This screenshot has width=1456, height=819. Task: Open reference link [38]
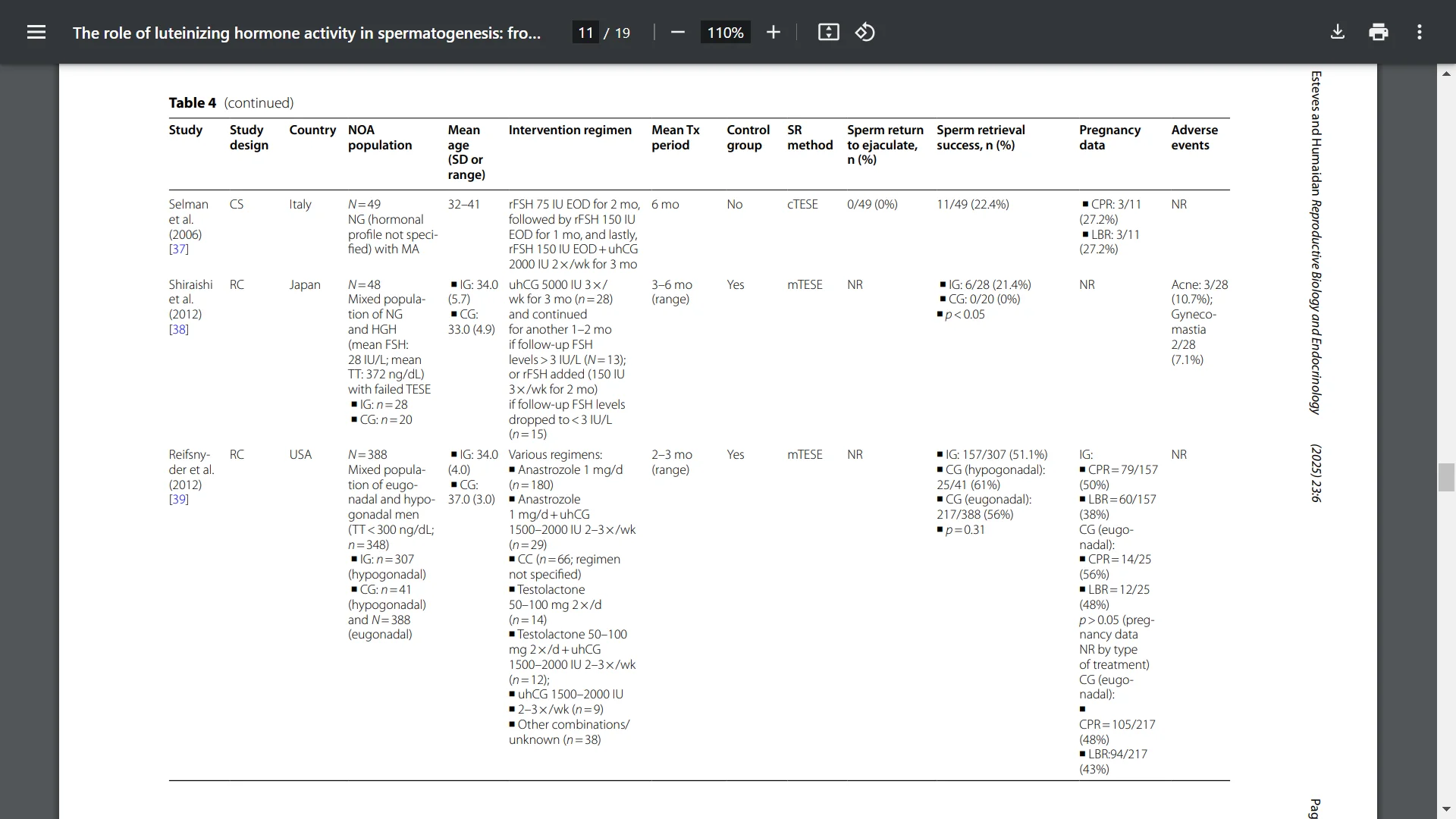click(179, 329)
